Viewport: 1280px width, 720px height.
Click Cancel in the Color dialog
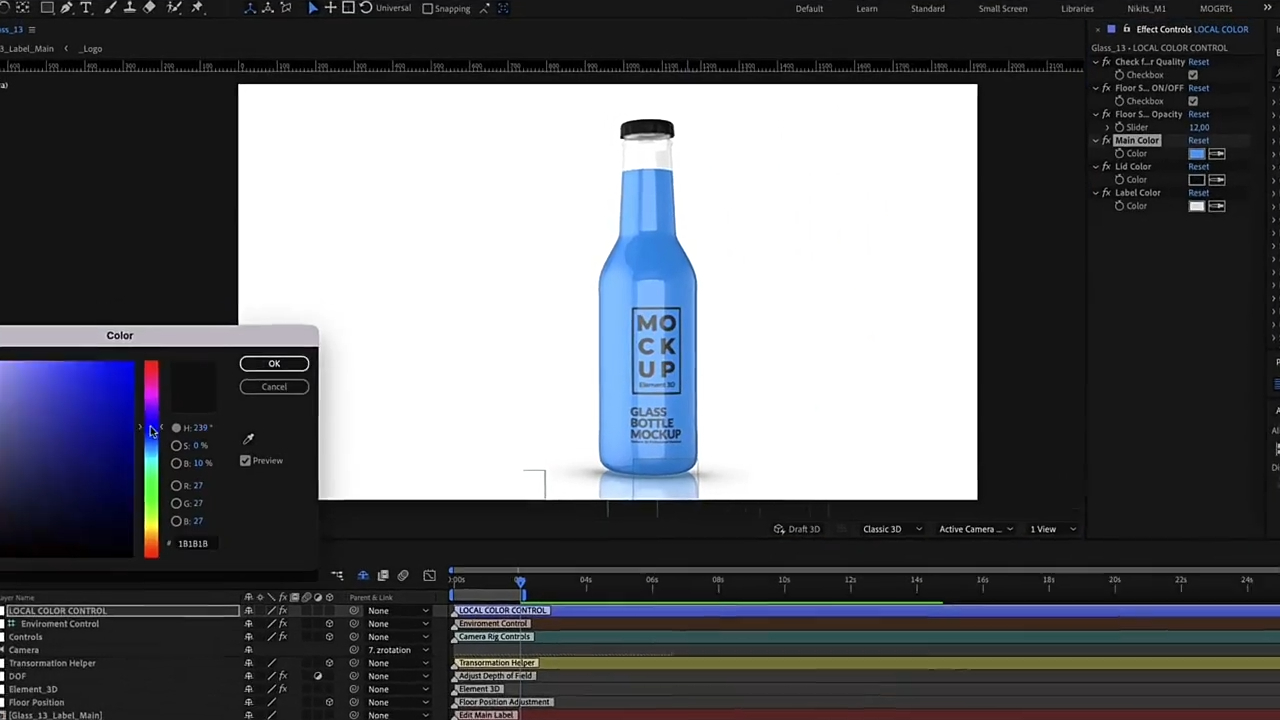tap(274, 387)
